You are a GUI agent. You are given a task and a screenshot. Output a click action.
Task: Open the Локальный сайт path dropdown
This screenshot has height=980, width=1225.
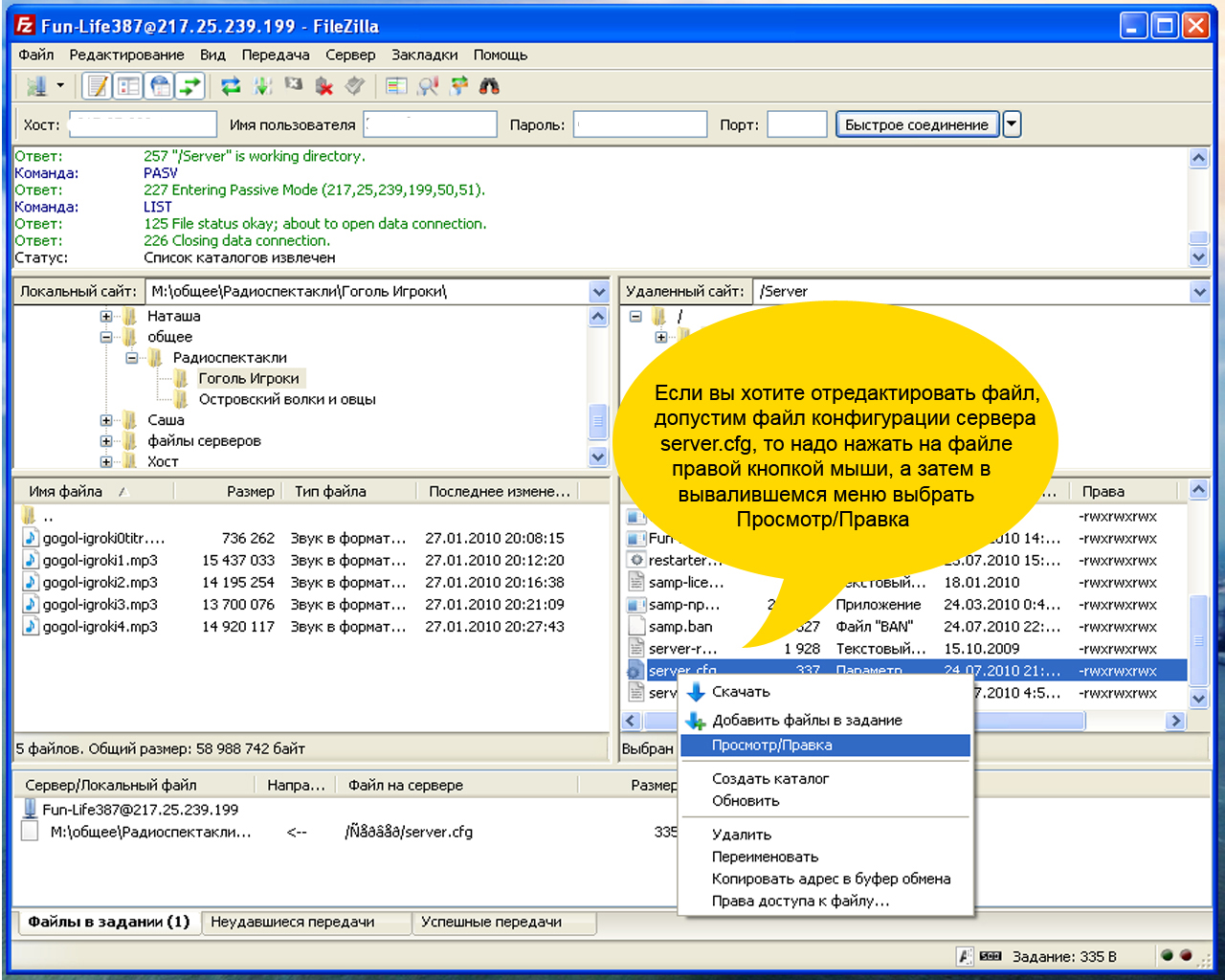tap(599, 291)
